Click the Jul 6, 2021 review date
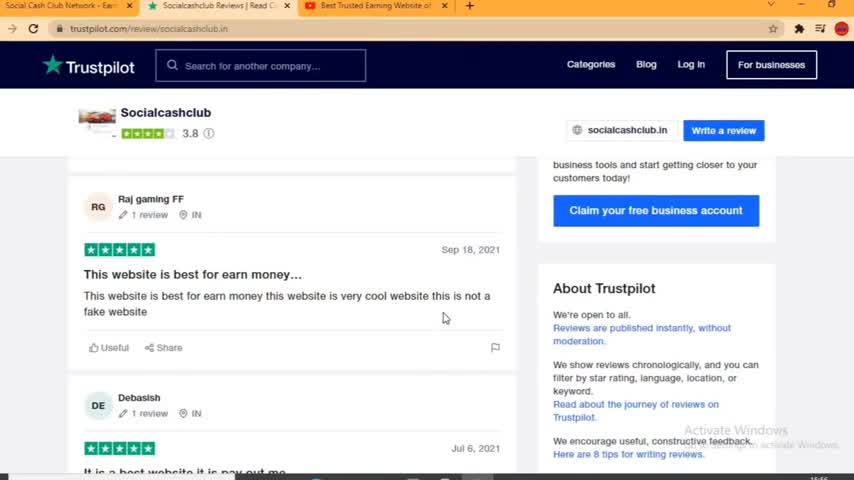854x480 pixels. click(x=475, y=448)
